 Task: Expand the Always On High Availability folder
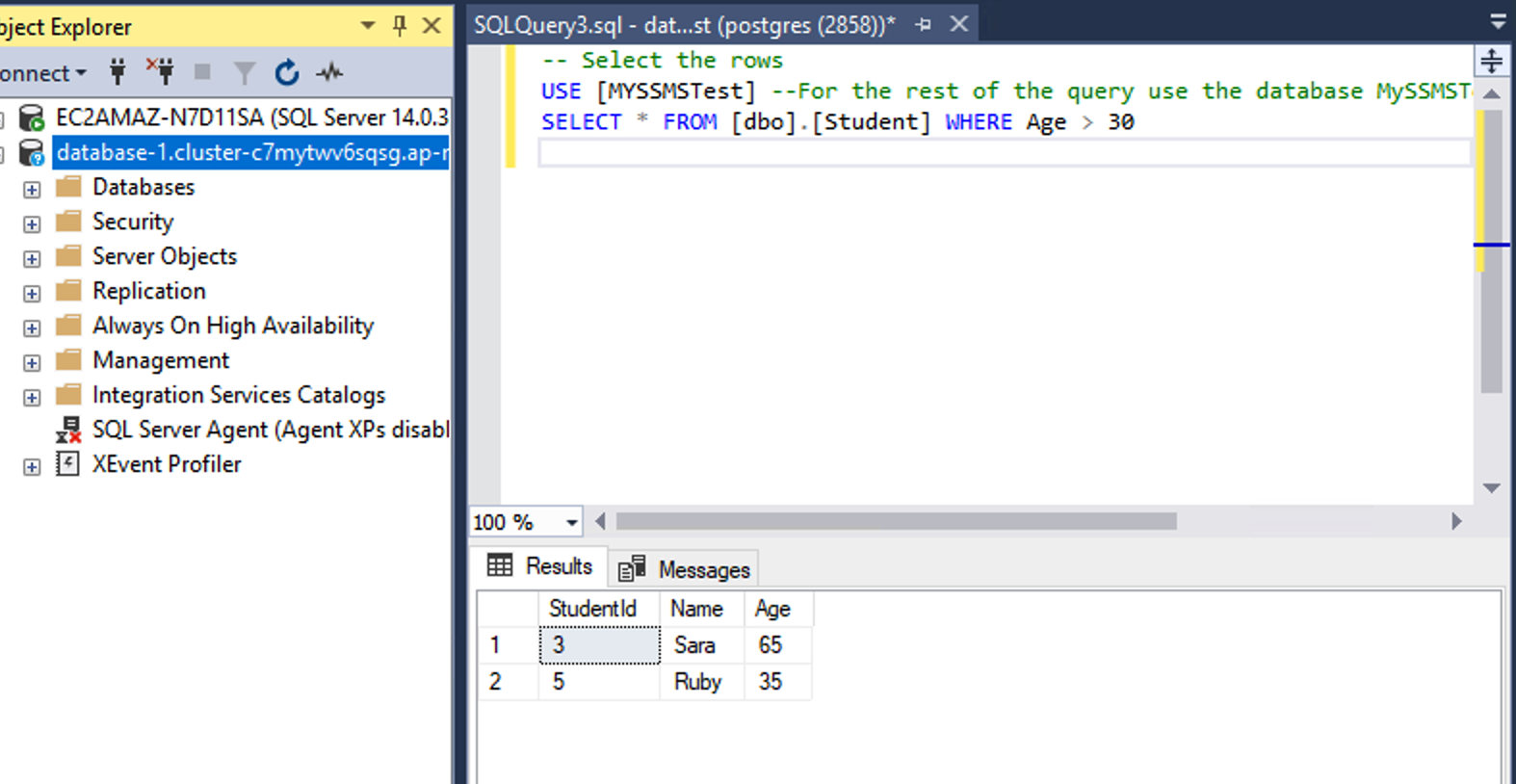(32, 327)
